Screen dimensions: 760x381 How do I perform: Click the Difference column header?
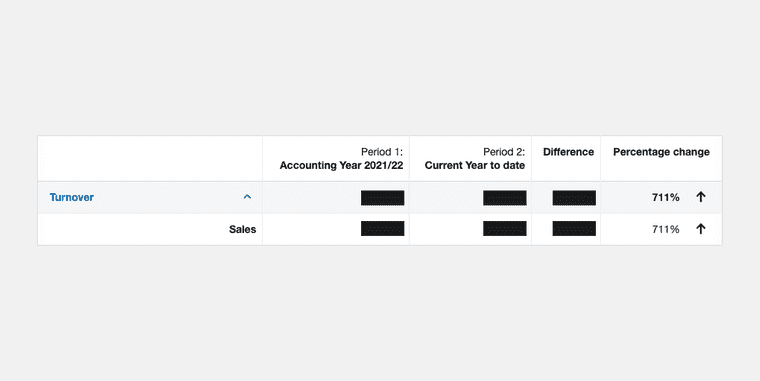[568, 152]
